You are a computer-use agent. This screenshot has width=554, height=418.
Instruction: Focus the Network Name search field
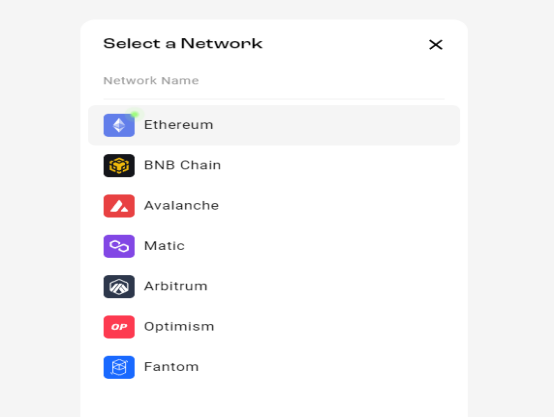274,81
